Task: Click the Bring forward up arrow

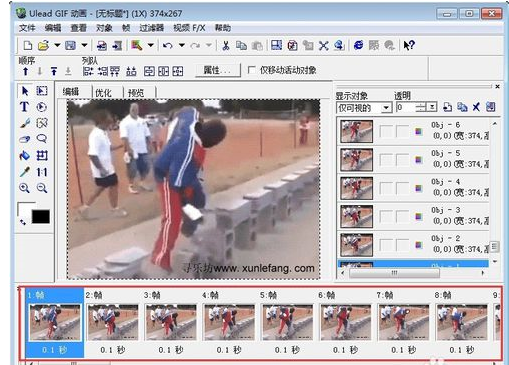Action: click(x=26, y=71)
